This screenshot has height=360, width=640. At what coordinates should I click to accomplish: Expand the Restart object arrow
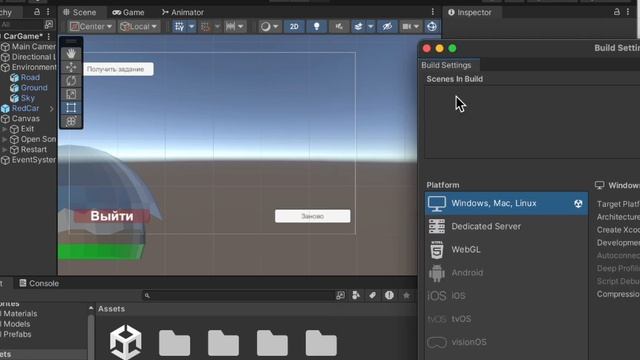[x=4, y=149]
